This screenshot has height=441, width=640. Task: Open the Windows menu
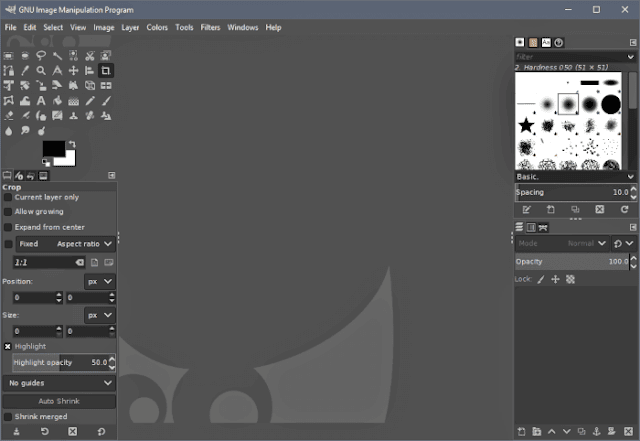243,27
